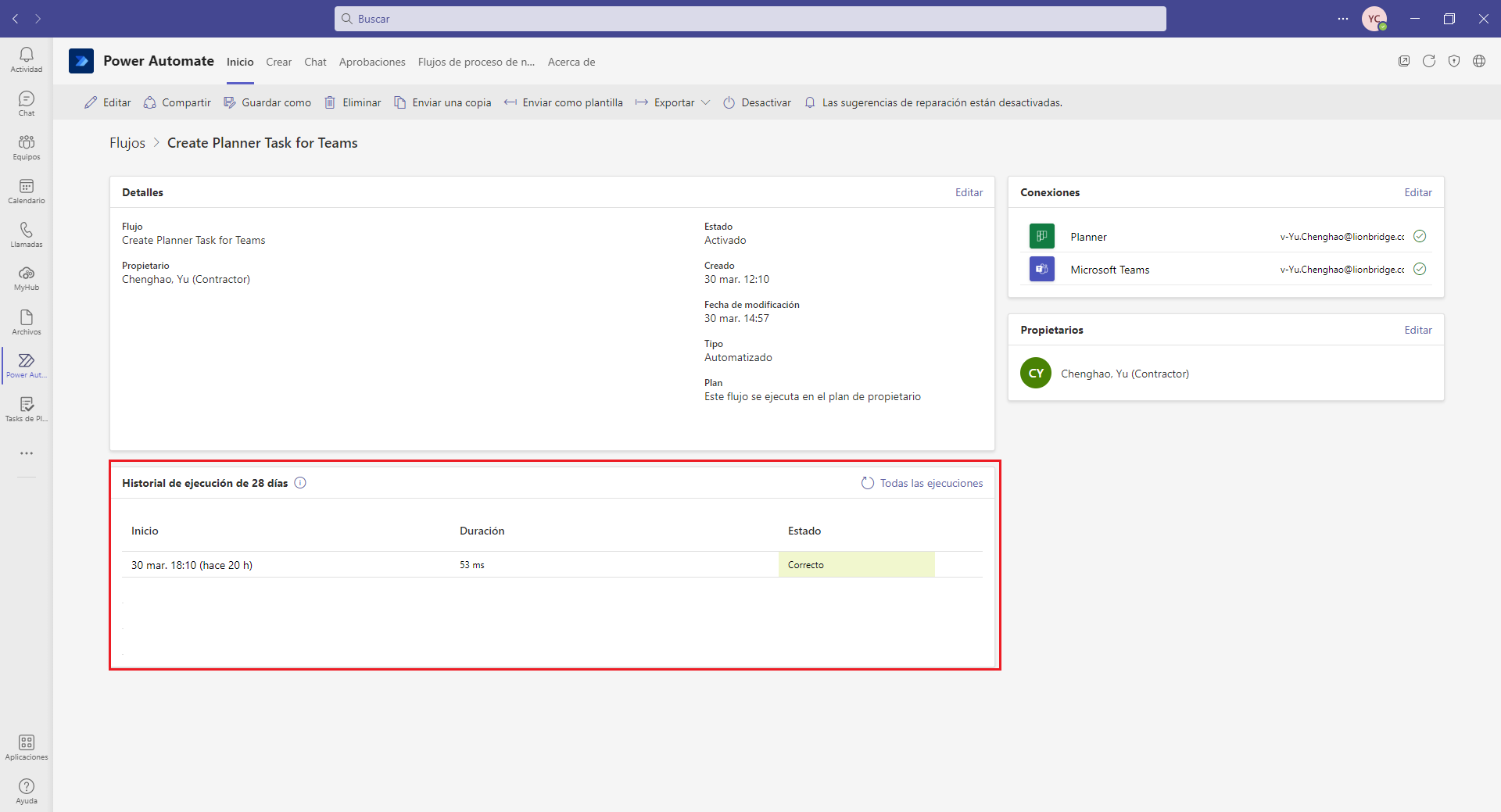Select Power Automate app in sidebar
Image resolution: width=1501 pixels, height=812 pixels.
click(x=27, y=366)
